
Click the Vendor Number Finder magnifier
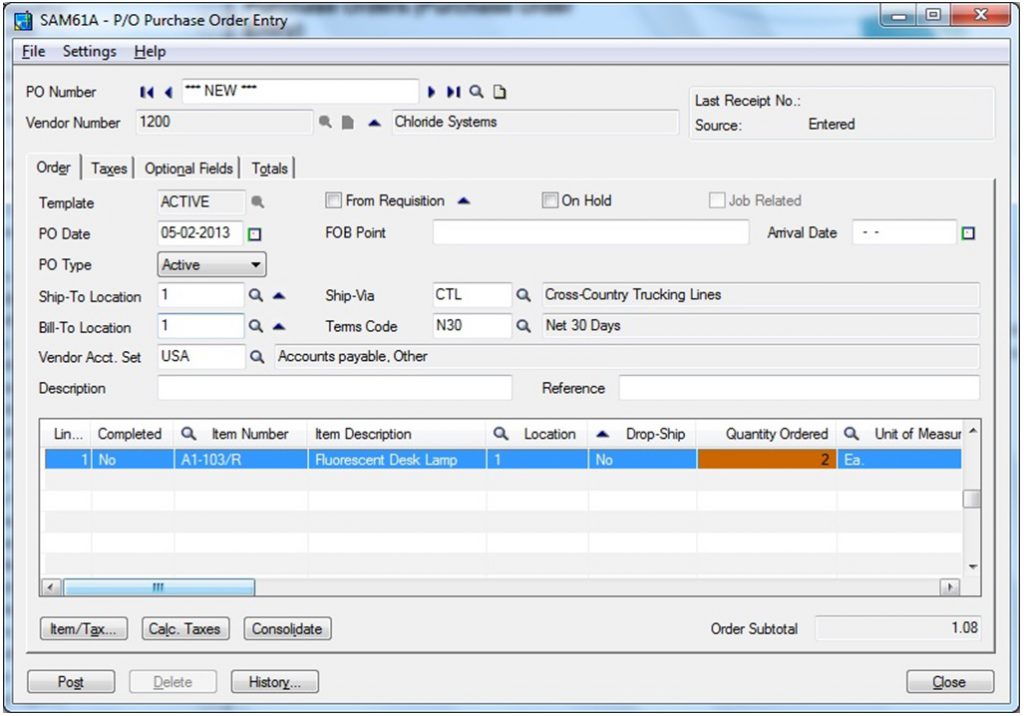324,122
